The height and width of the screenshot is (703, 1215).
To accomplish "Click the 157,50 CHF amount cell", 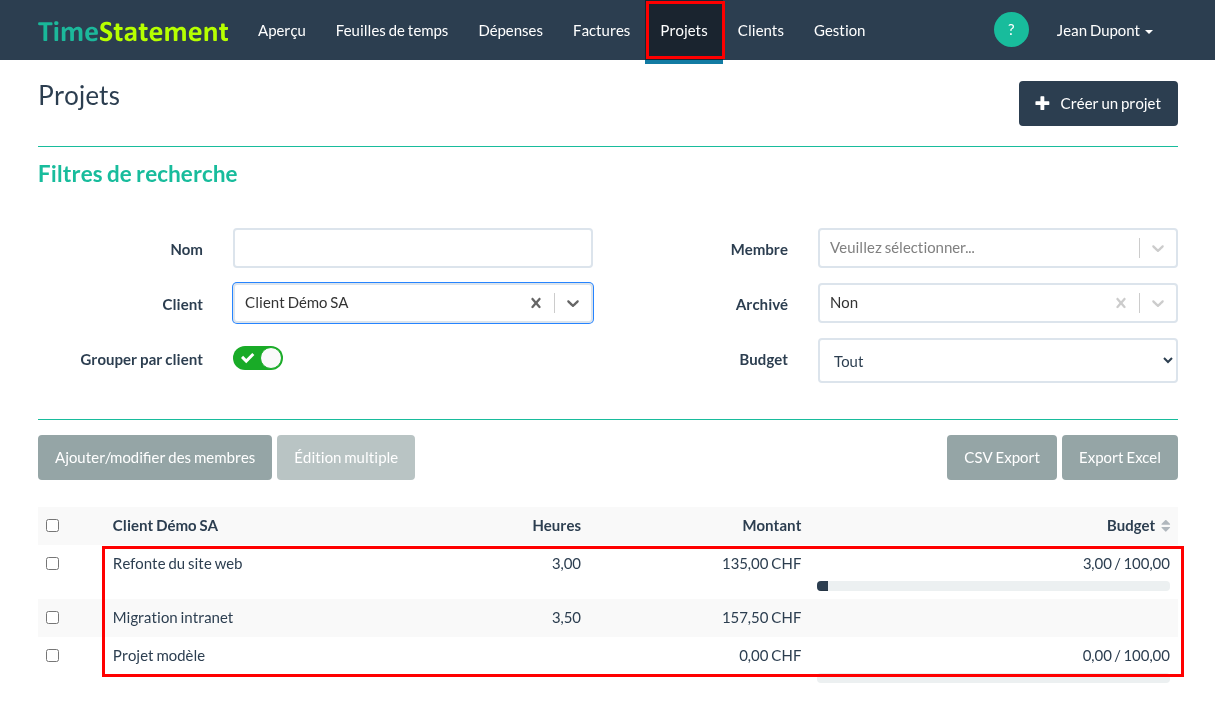I will pyautogui.click(x=761, y=617).
